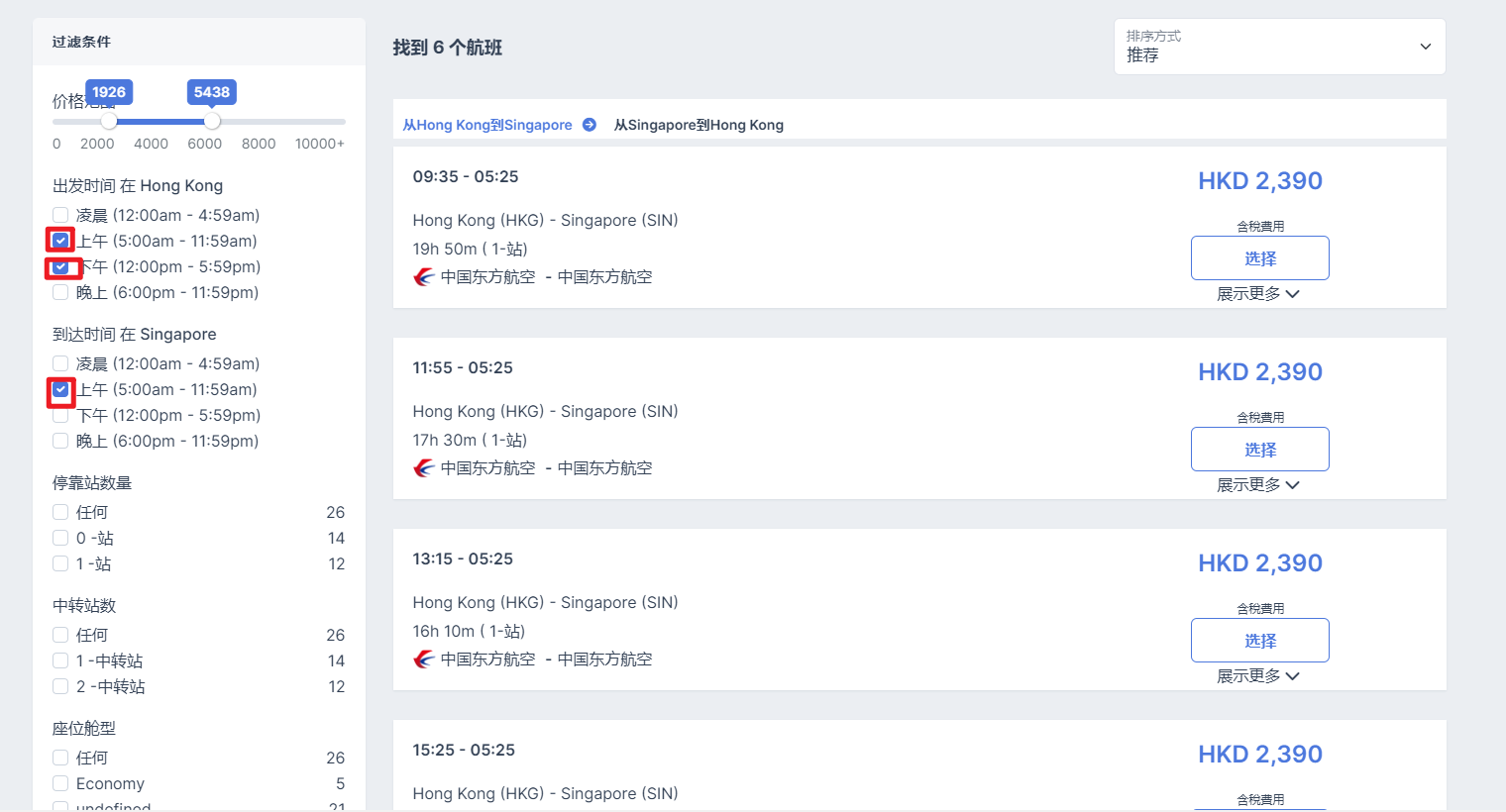Image resolution: width=1506 pixels, height=812 pixels.
Task: Click China Eastern logo on 09:35 flight
Action: coord(424,277)
